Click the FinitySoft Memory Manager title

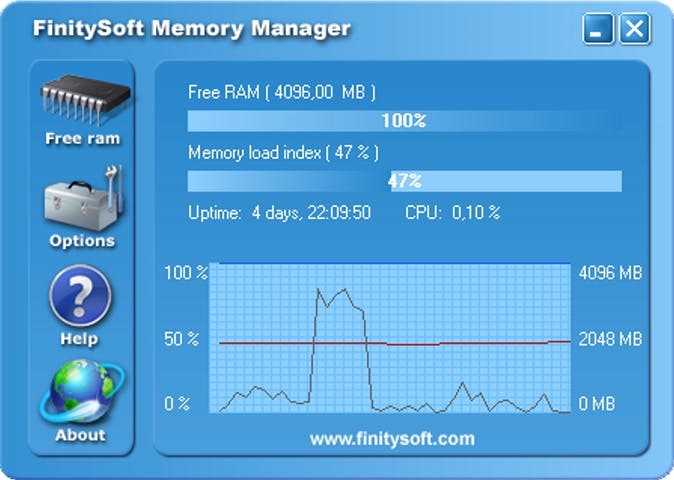coord(191,28)
